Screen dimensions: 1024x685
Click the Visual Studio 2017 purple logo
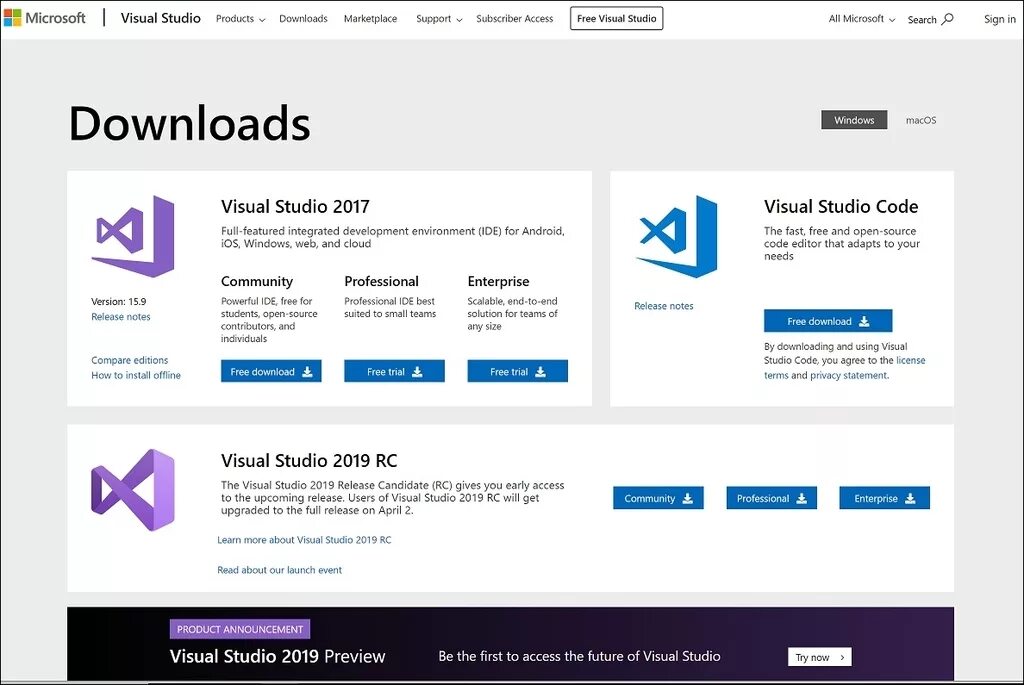pyautogui.click(x=133, y=236)
